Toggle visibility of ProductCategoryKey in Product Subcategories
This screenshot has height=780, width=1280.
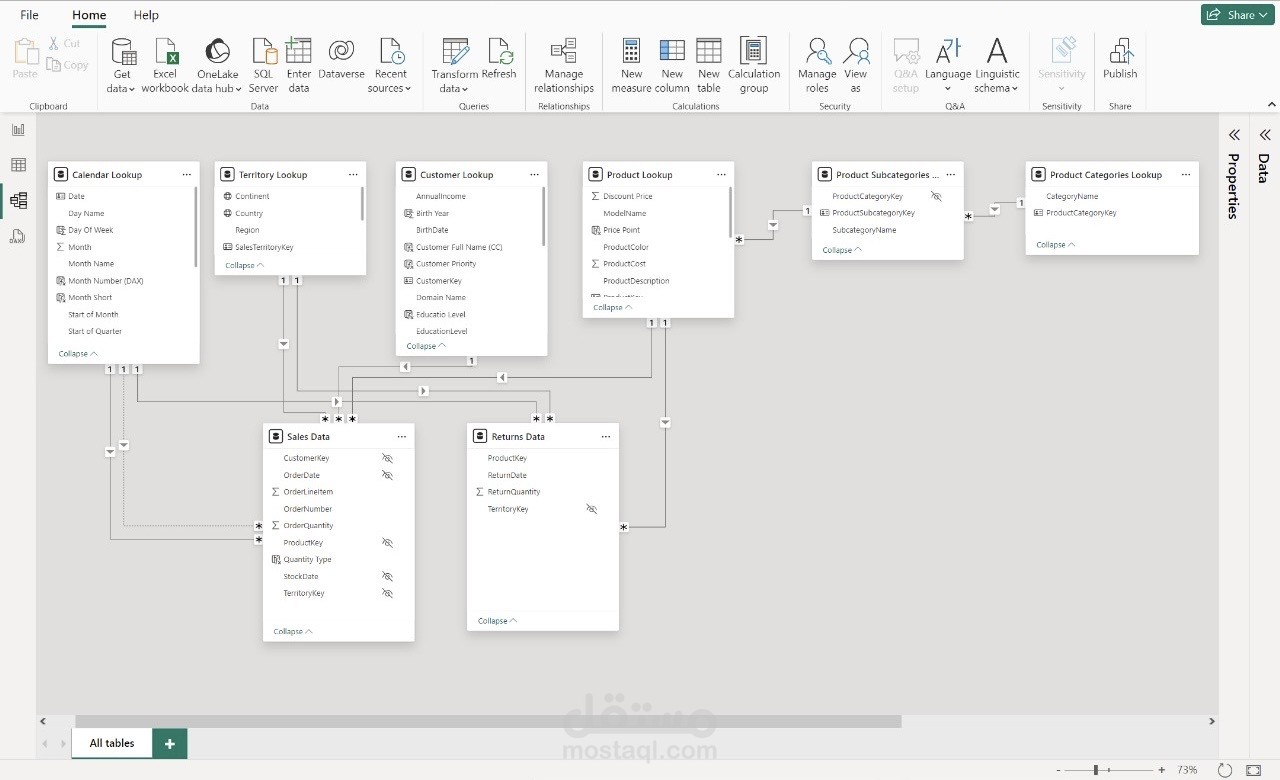pyautogui.click(x=936, y=197)
